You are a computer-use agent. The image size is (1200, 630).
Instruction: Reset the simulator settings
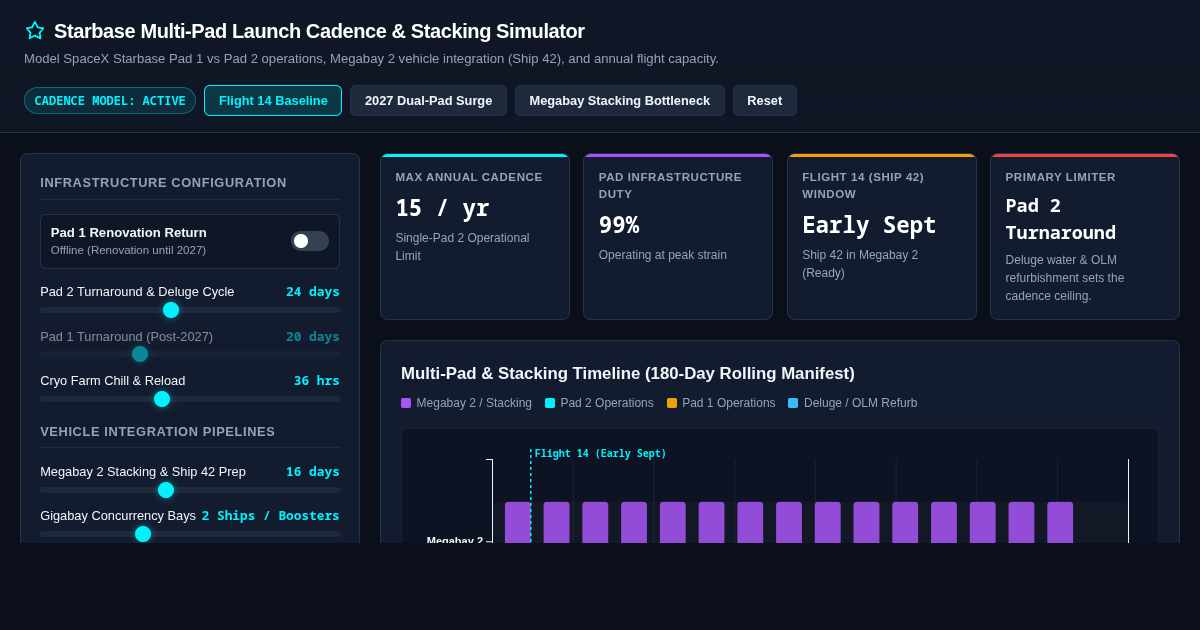765,101
